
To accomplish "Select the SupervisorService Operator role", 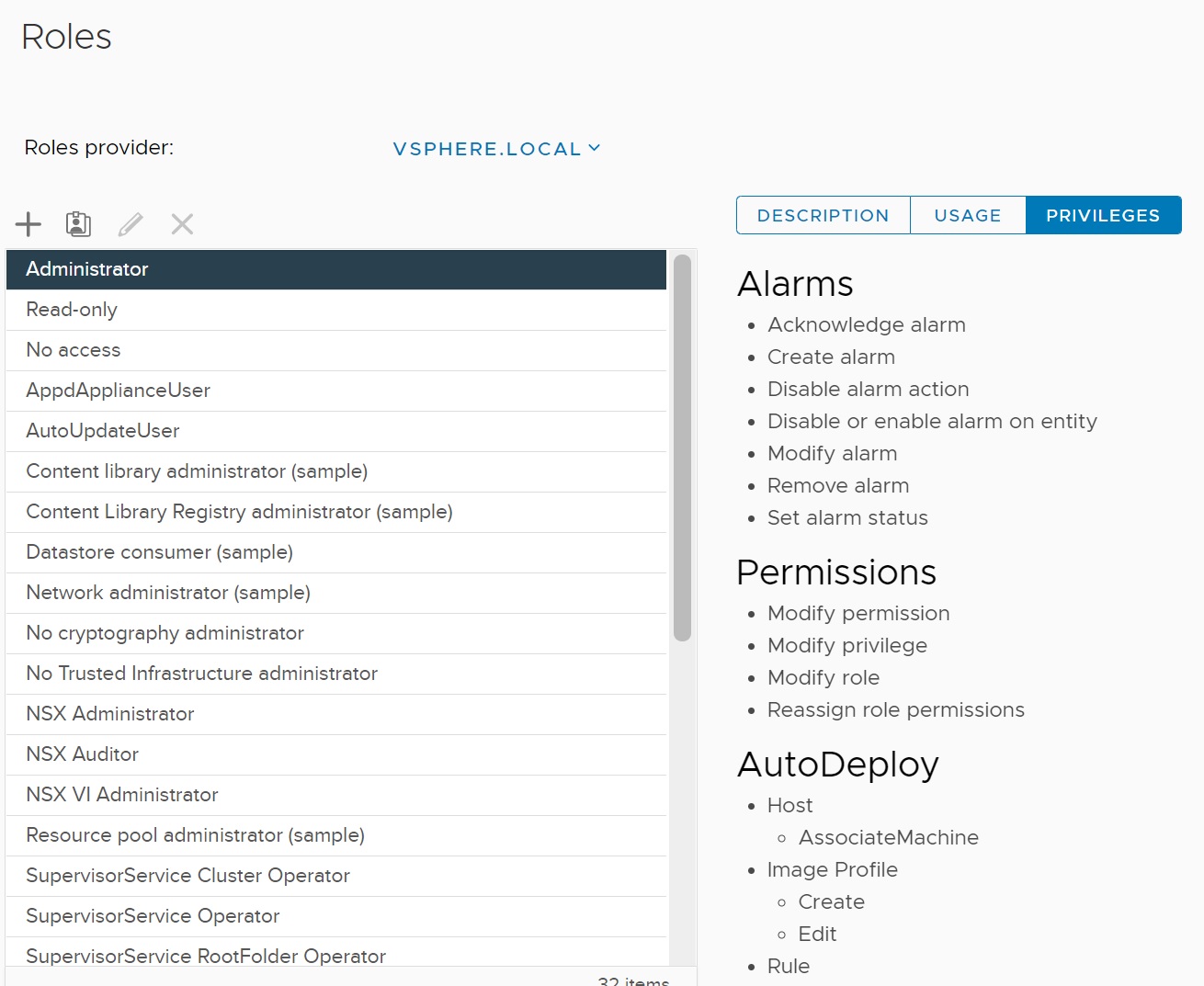I will pyautogui.click(x=336, y=916).
